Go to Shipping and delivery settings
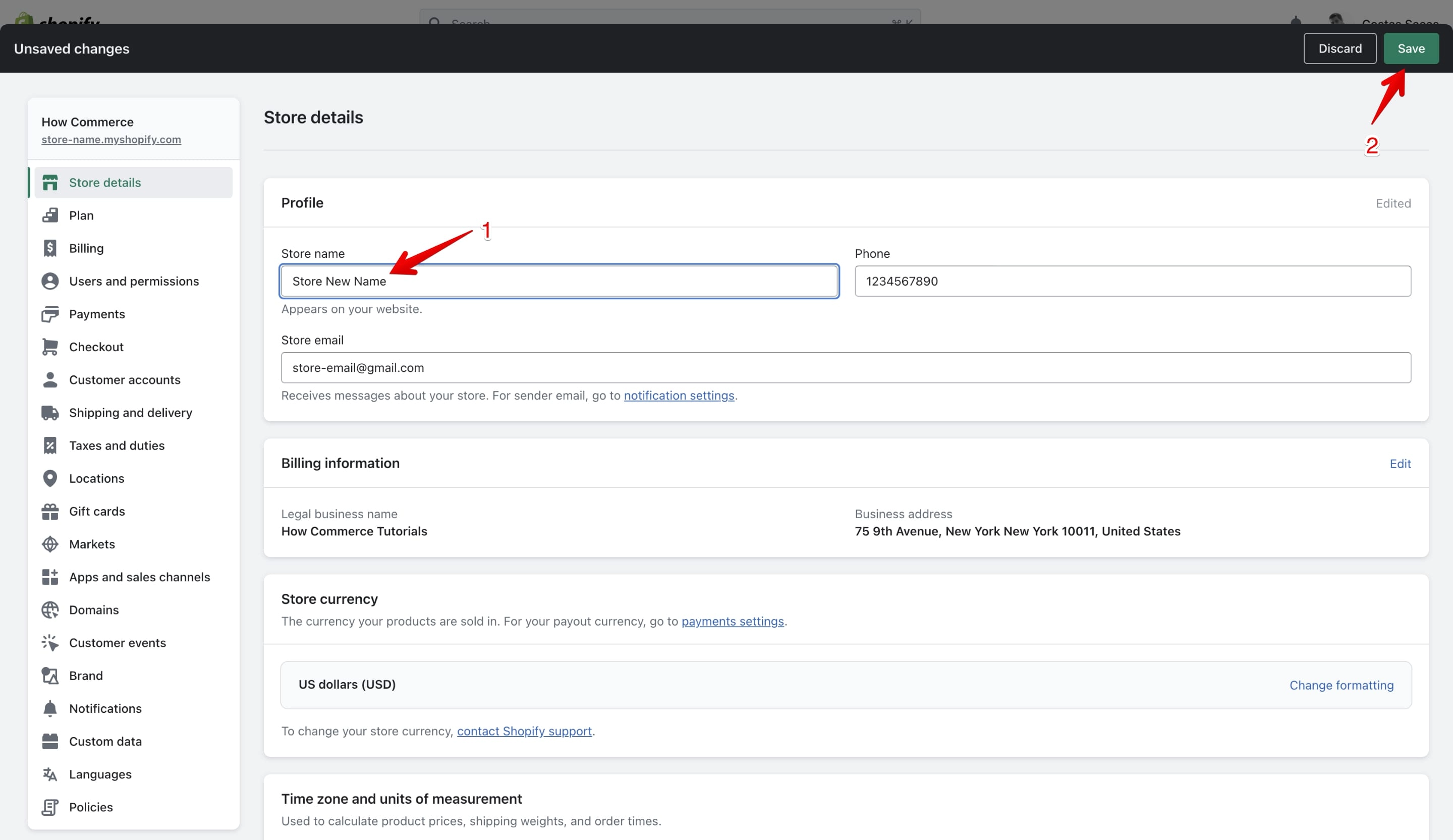Screen dimensions: 1453x840 133,413
